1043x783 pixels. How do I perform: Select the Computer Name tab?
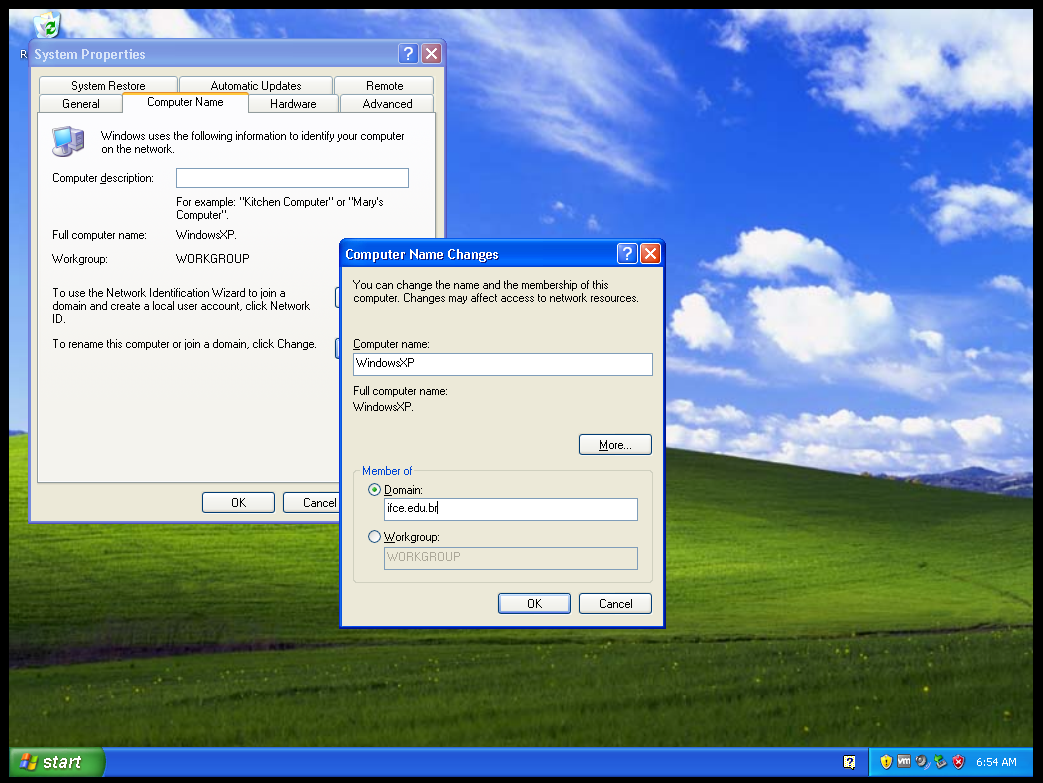coord(186,102)
